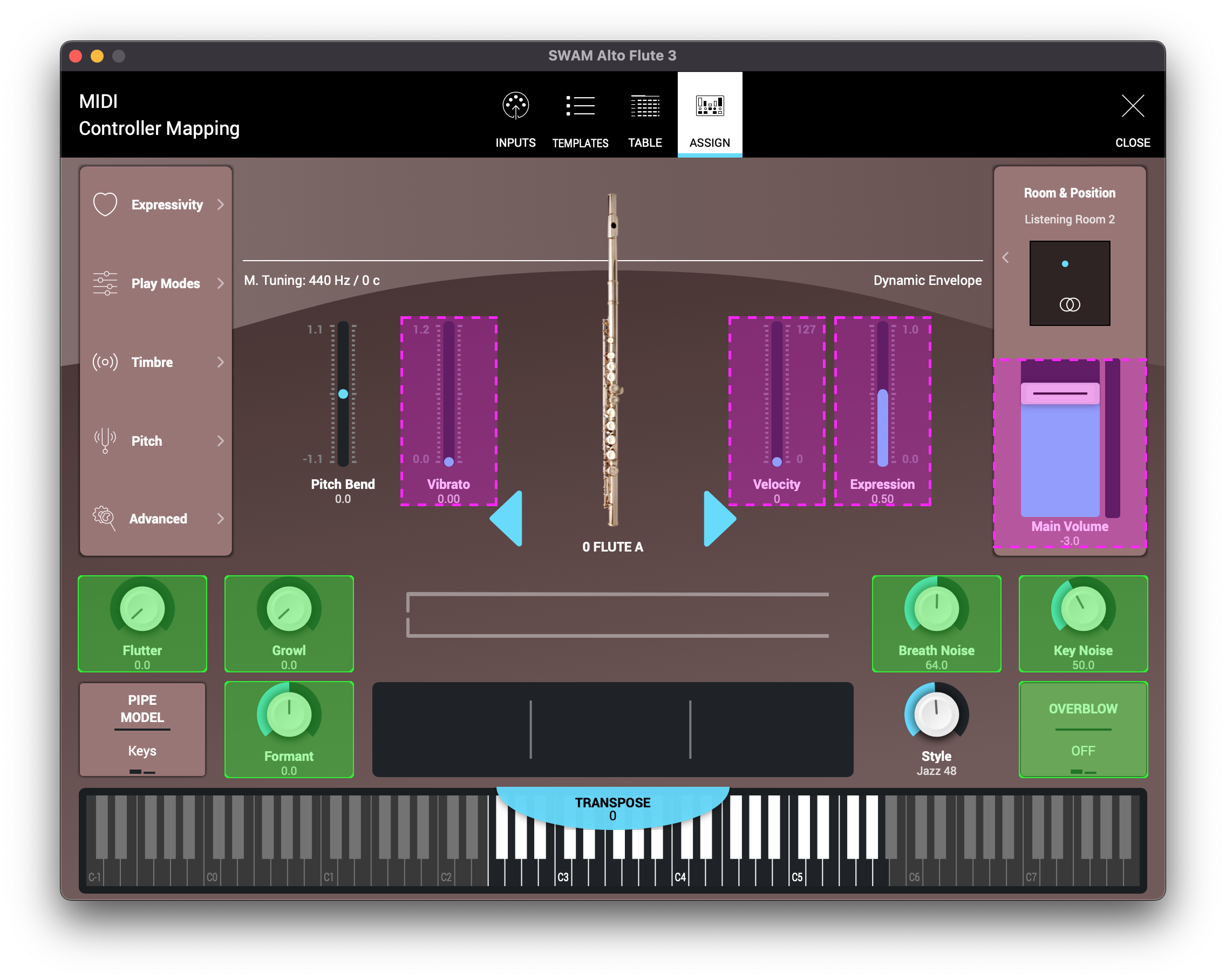Image resolution: width=1226 pixels, height=980 pixels.
Task: Click the Pitch tuning fork icon
Action: (105, 441)
